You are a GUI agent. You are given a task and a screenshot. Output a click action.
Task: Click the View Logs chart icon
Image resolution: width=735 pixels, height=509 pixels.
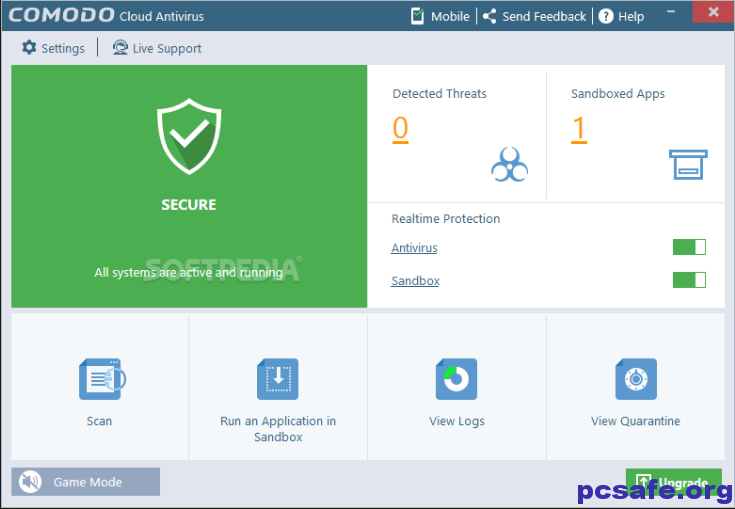coord(456,380)
